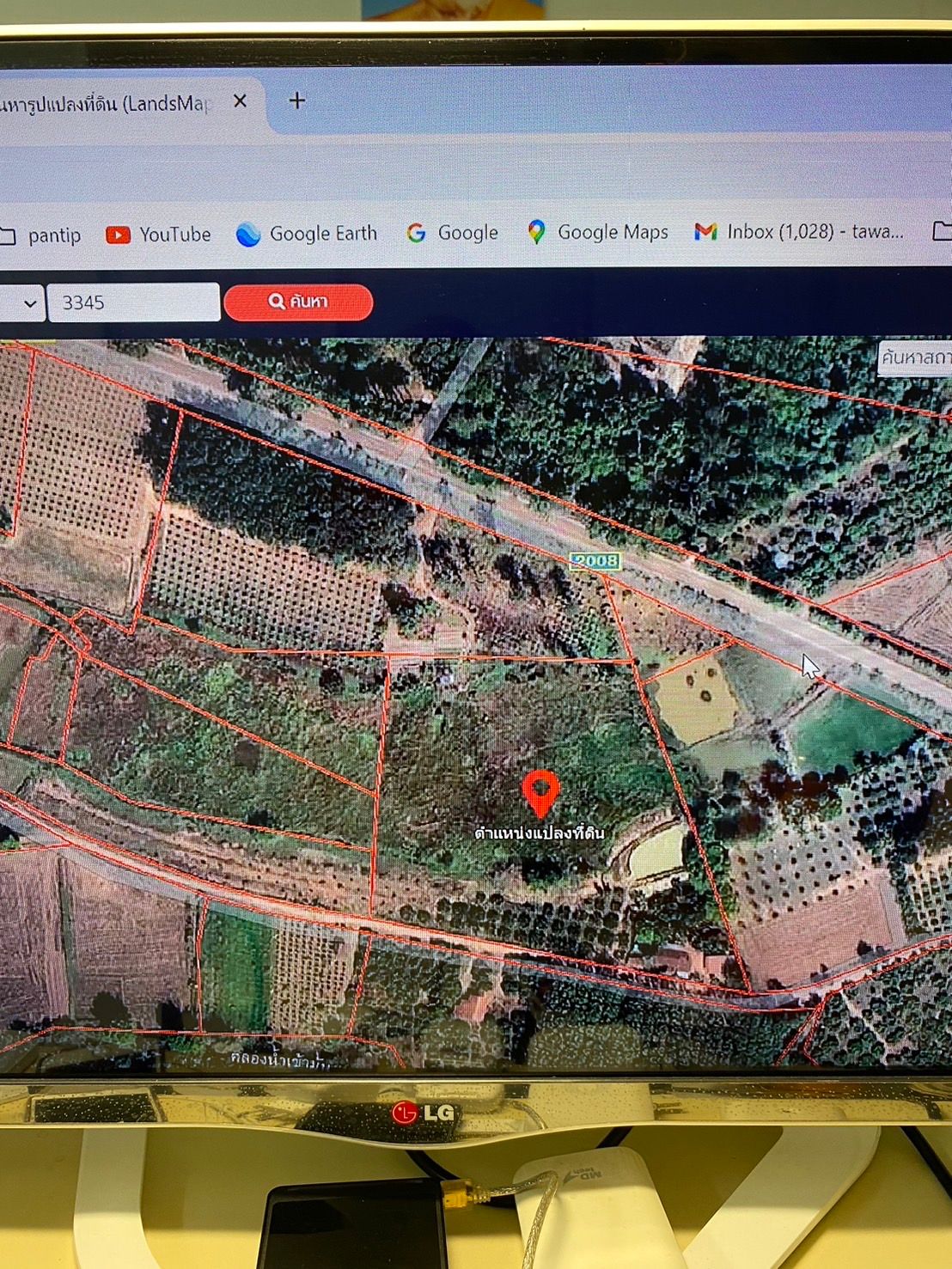Click the YouTube bookmark icon
952x1269 pixels.
118,235
